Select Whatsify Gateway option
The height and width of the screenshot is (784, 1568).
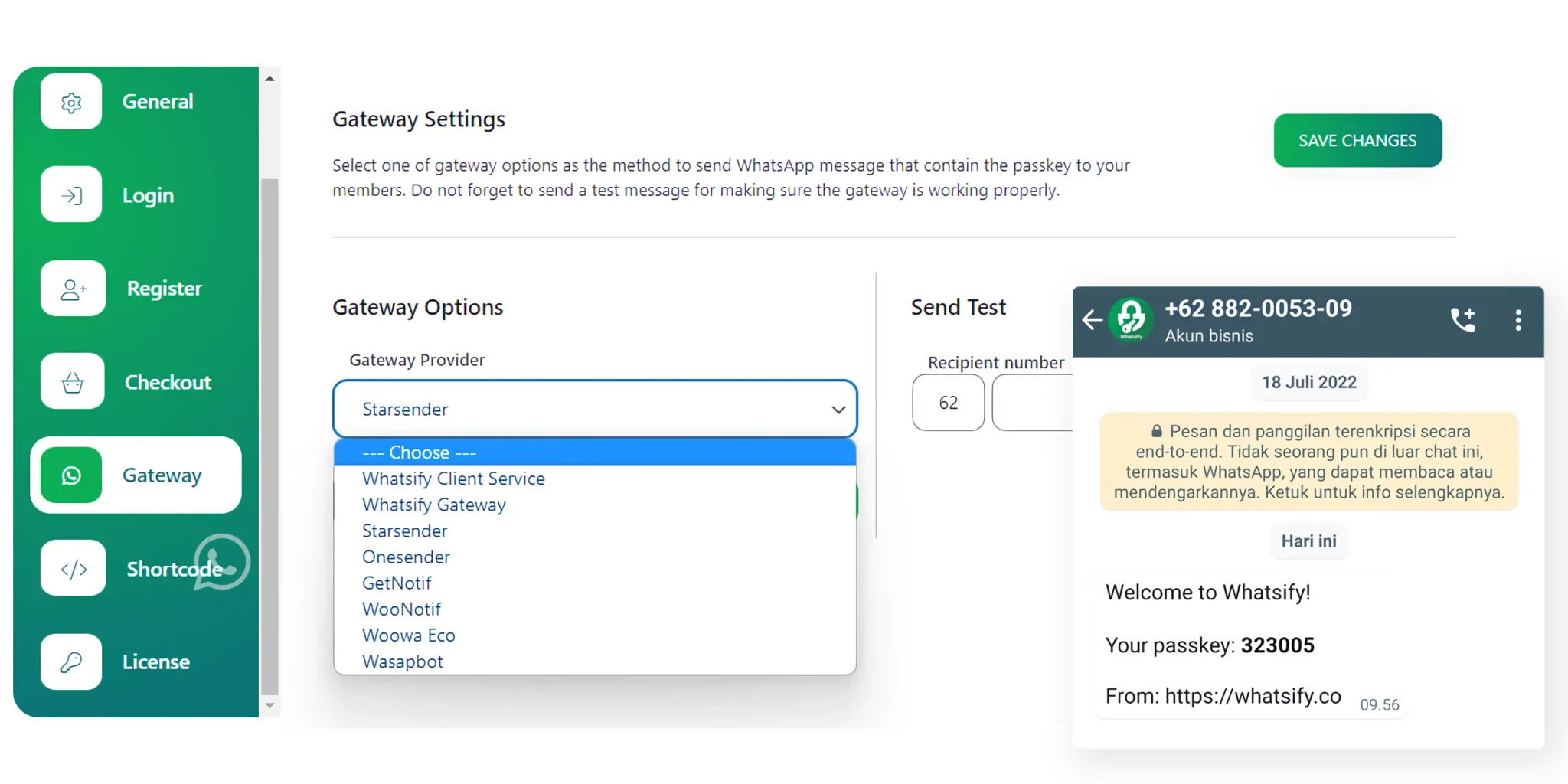[x=595, y=505]
